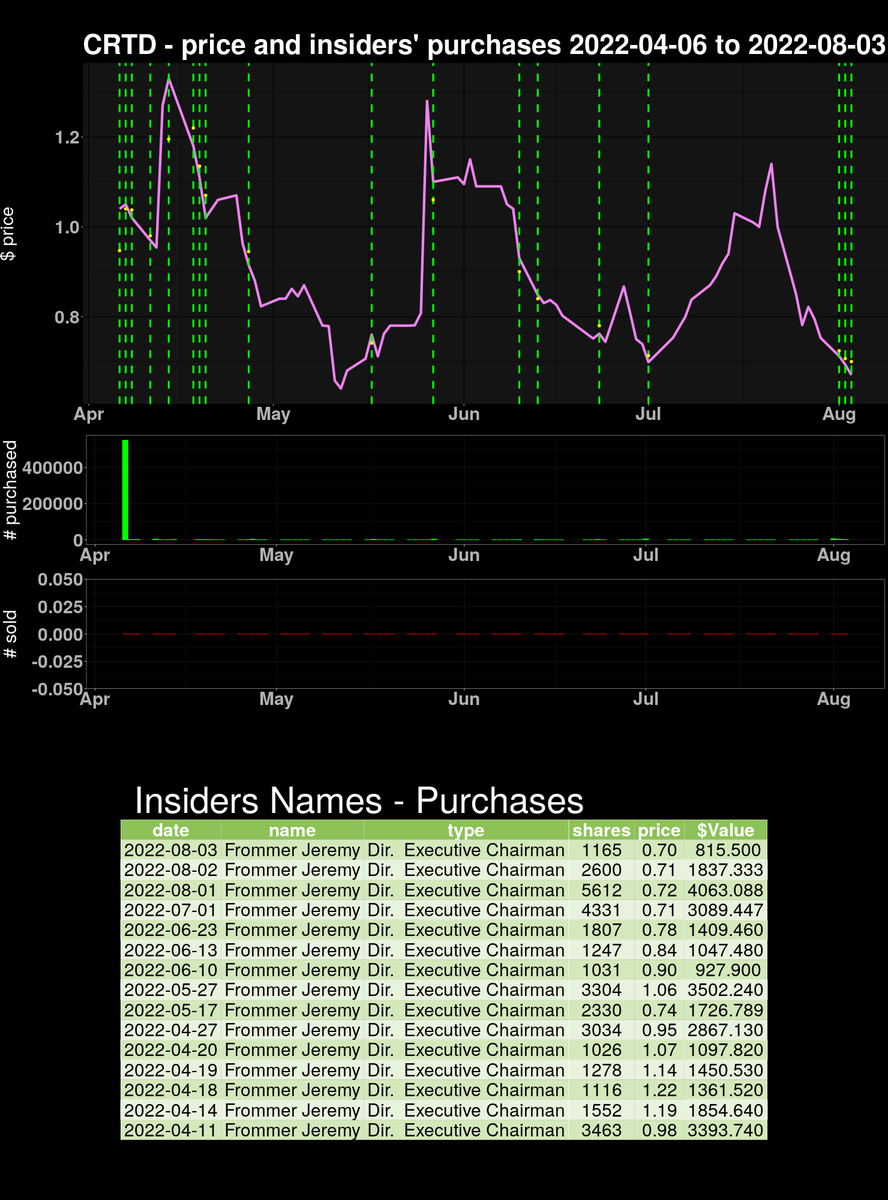
Task: Select the date cell 2022-04-18
Action: (171, 1090)
